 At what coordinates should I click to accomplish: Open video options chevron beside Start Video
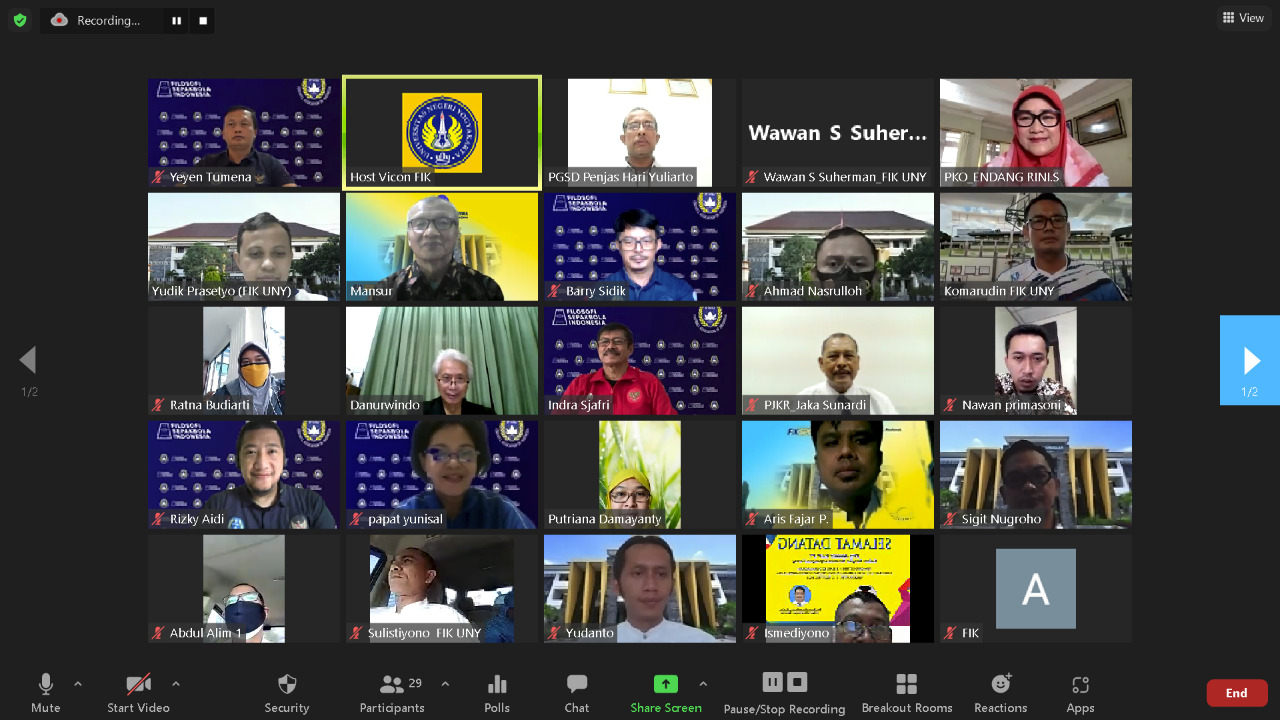coord(176,684)
